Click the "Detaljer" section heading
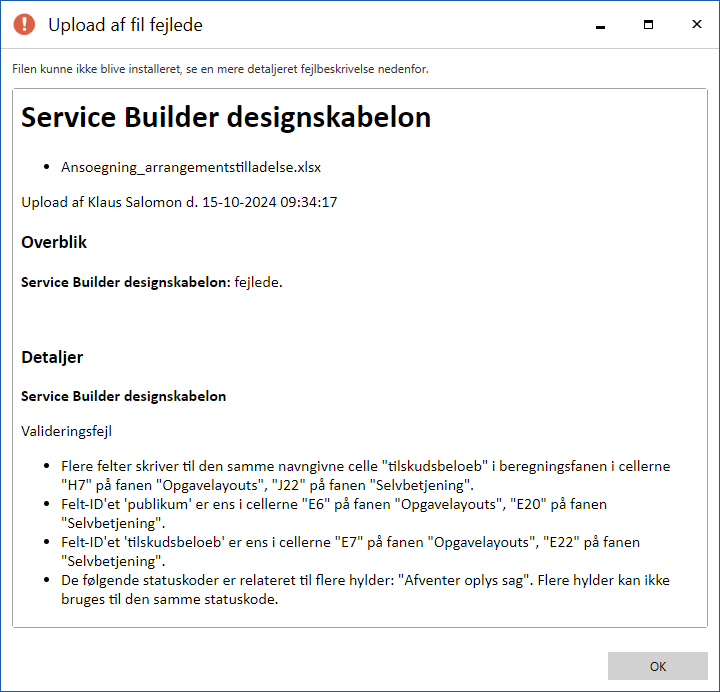Image resolution: width=720 pixels, height=692 pixels. (52, 356)
